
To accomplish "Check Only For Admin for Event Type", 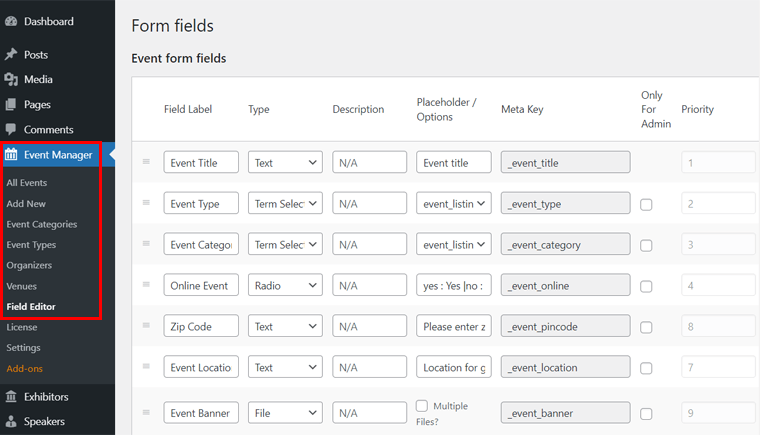I will pos(646,205).
